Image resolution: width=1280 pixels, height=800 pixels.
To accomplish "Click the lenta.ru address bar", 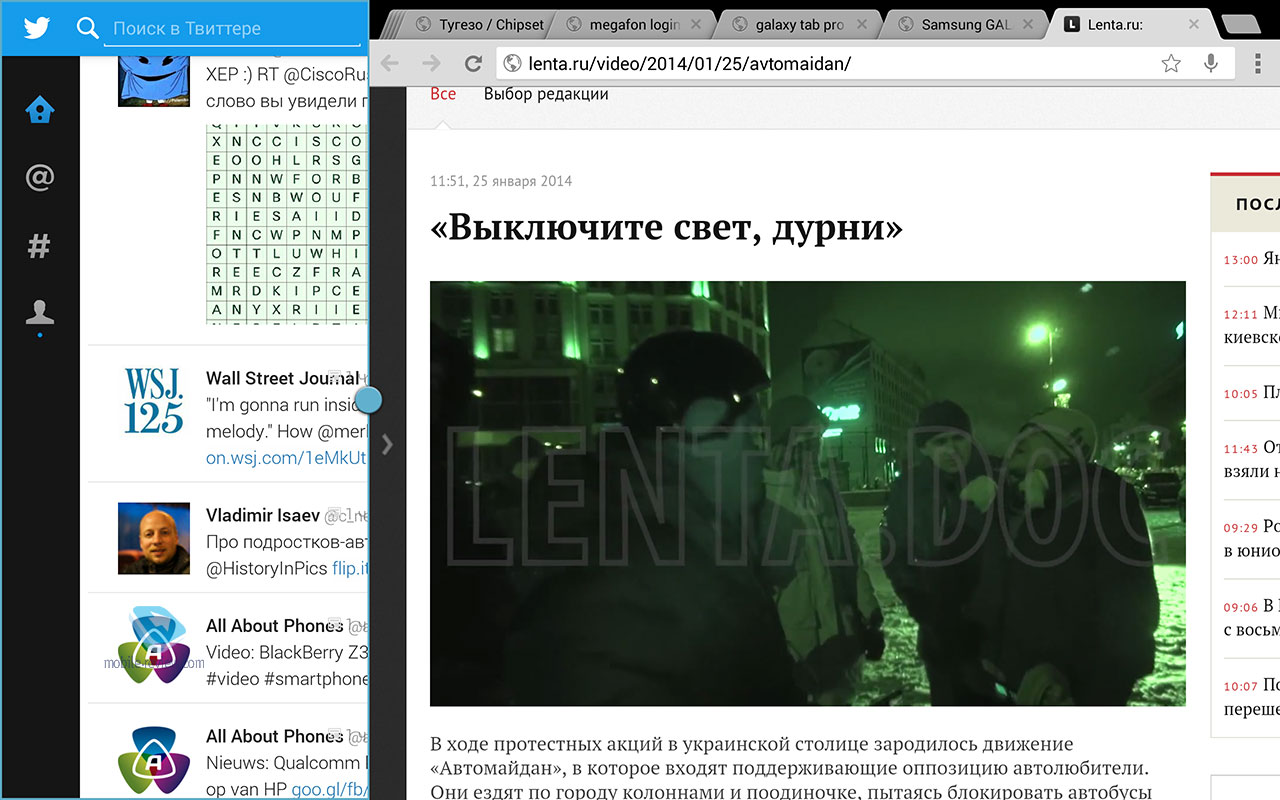I will [x=830, y=64].
